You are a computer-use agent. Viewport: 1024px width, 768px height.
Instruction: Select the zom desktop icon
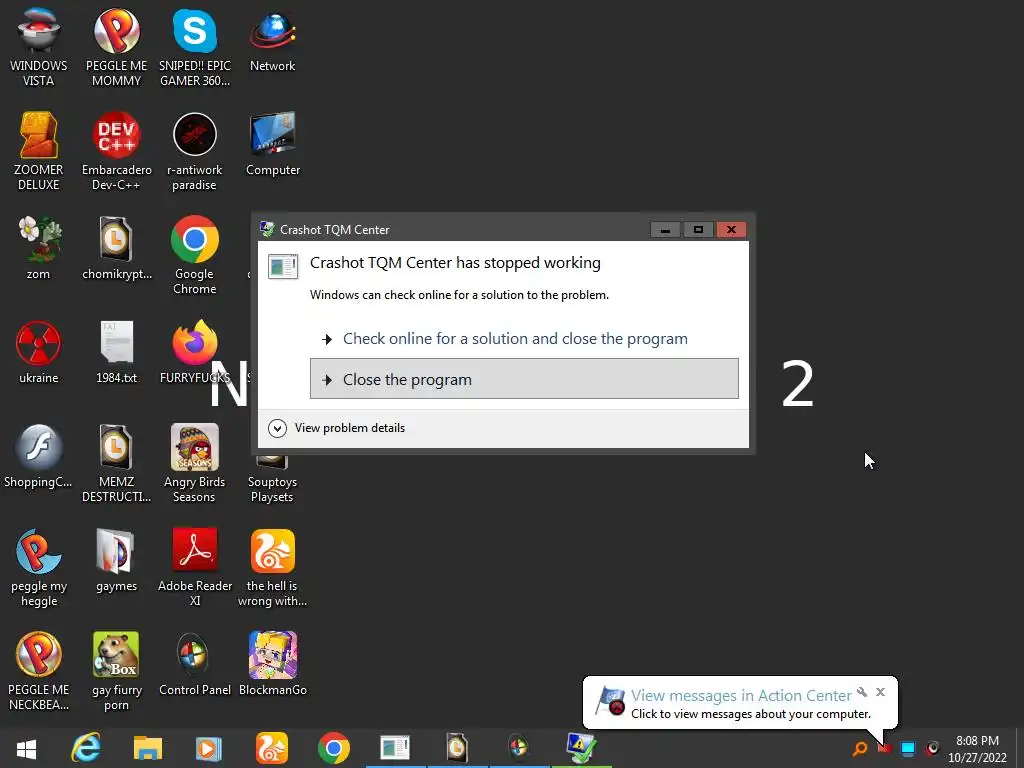point(39,248)
